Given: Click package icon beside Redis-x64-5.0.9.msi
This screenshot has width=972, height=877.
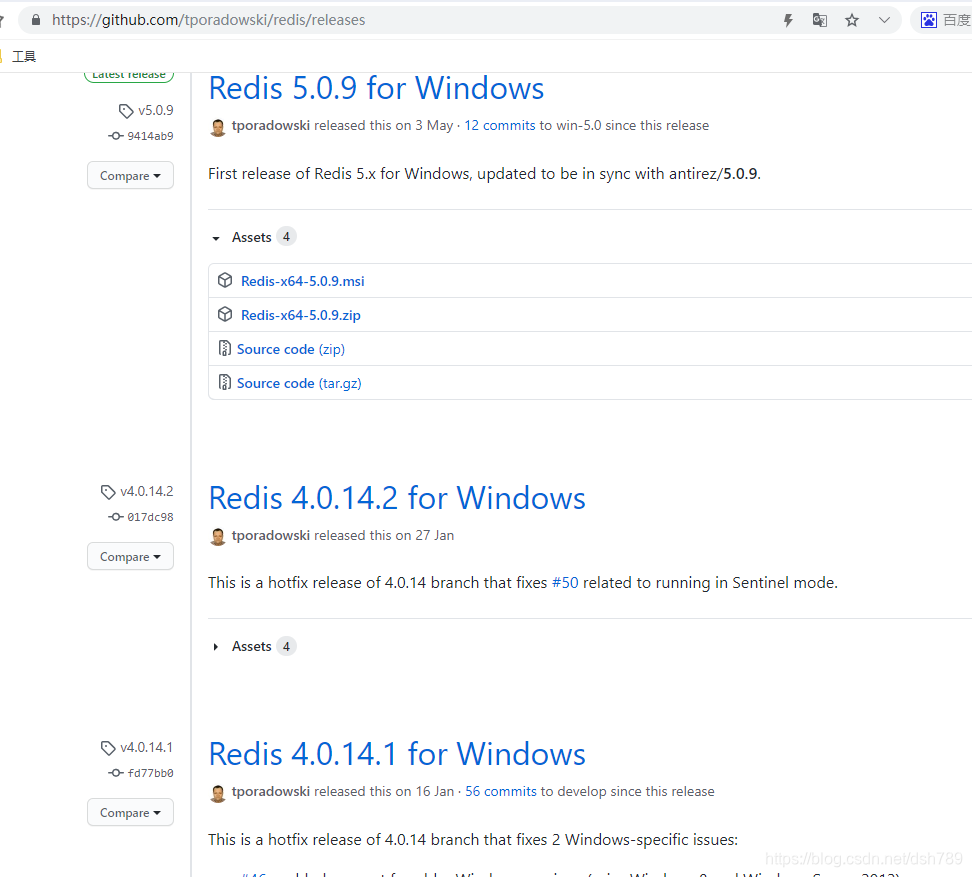Looking at the screenshot, I should coord(224,280).
